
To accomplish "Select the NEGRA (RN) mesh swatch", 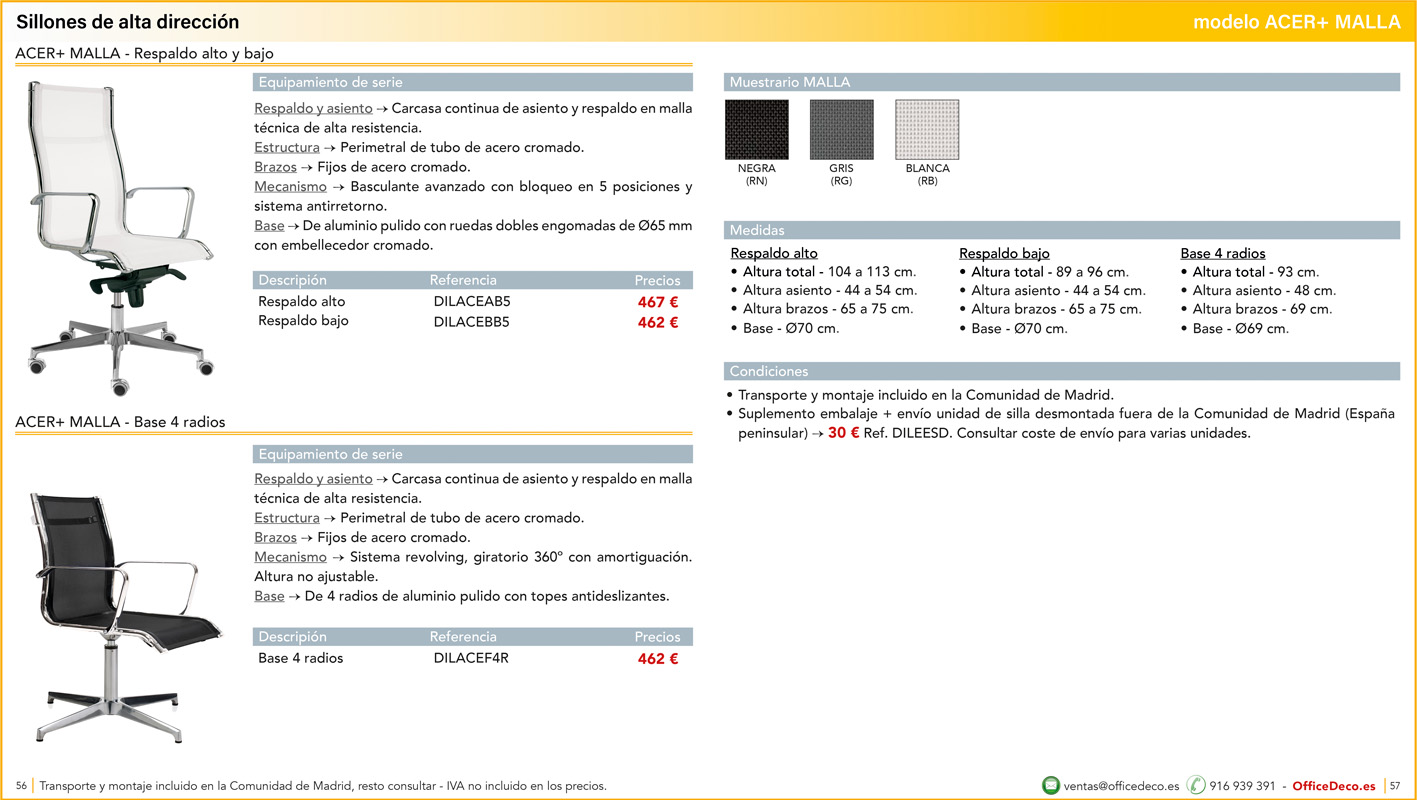I will point(756,130).
